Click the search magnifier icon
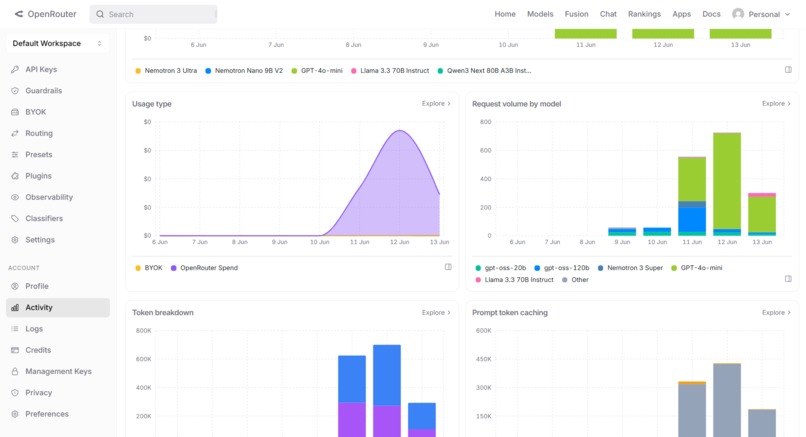The height and width of the screenshot is (437, 806). (100, 14)
